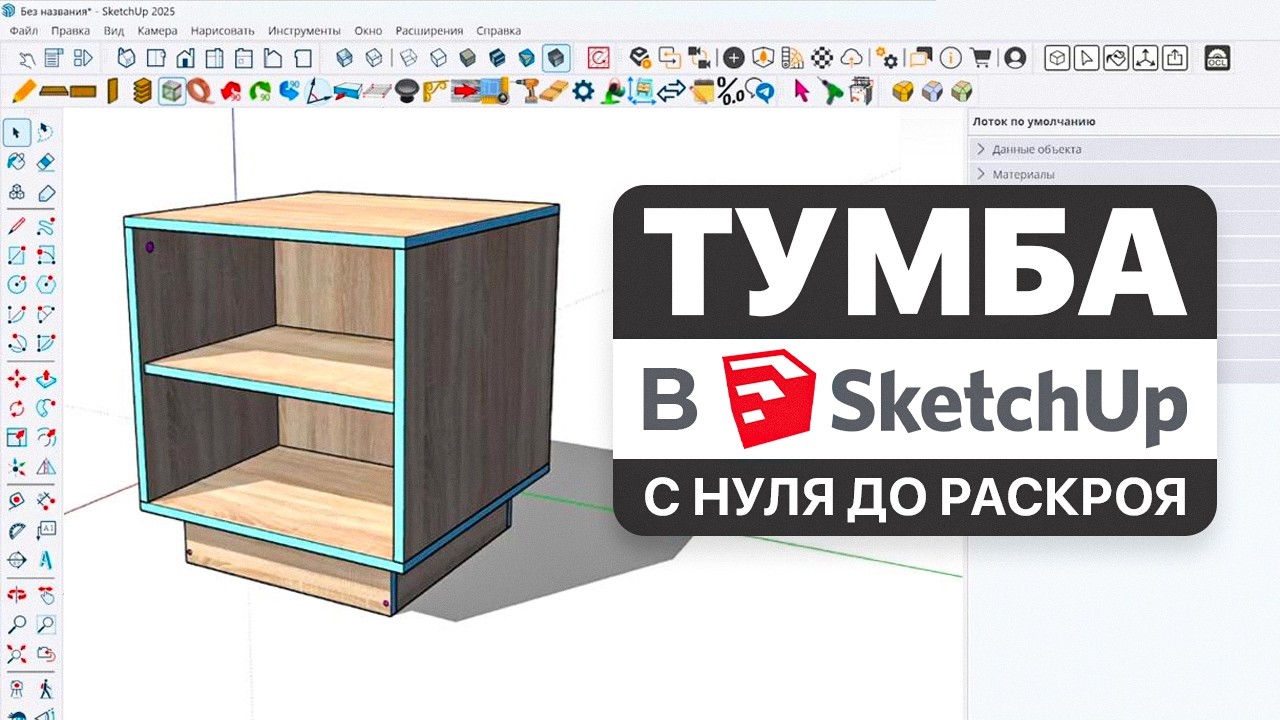The height and width of the screenshot is (720, 1280).
Task: Open the Расширения menu
Action: [429, 31]
